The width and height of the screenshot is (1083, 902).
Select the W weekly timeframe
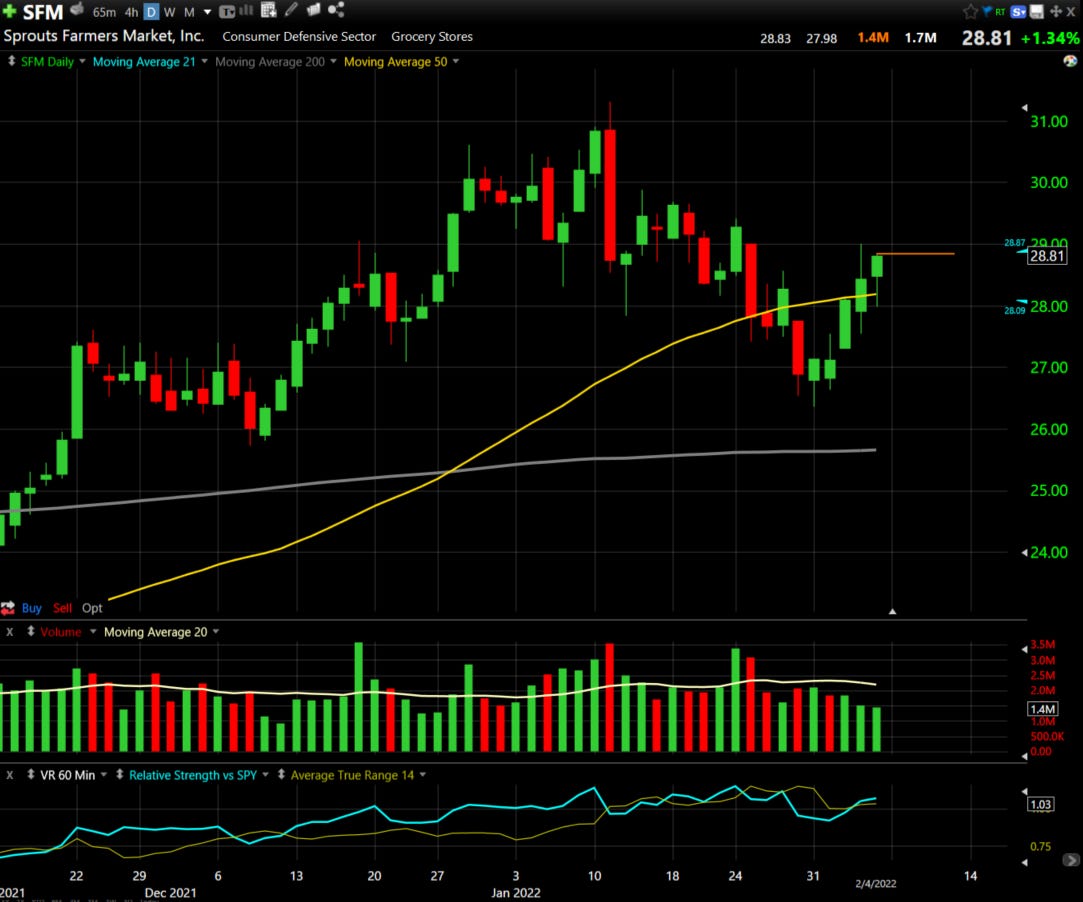coord(169,12)
